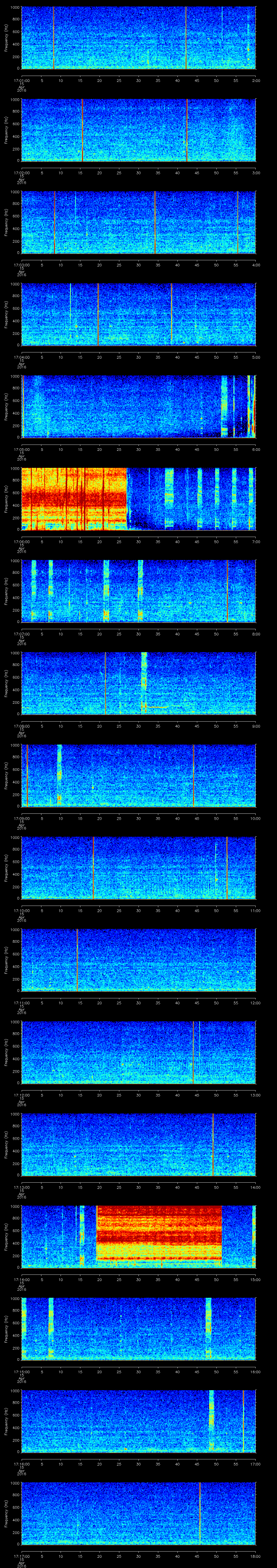The width and height of the screenshot is (277, 1568).
Task: Click the 8:00 end time label
Action: (x=256, y=634)
